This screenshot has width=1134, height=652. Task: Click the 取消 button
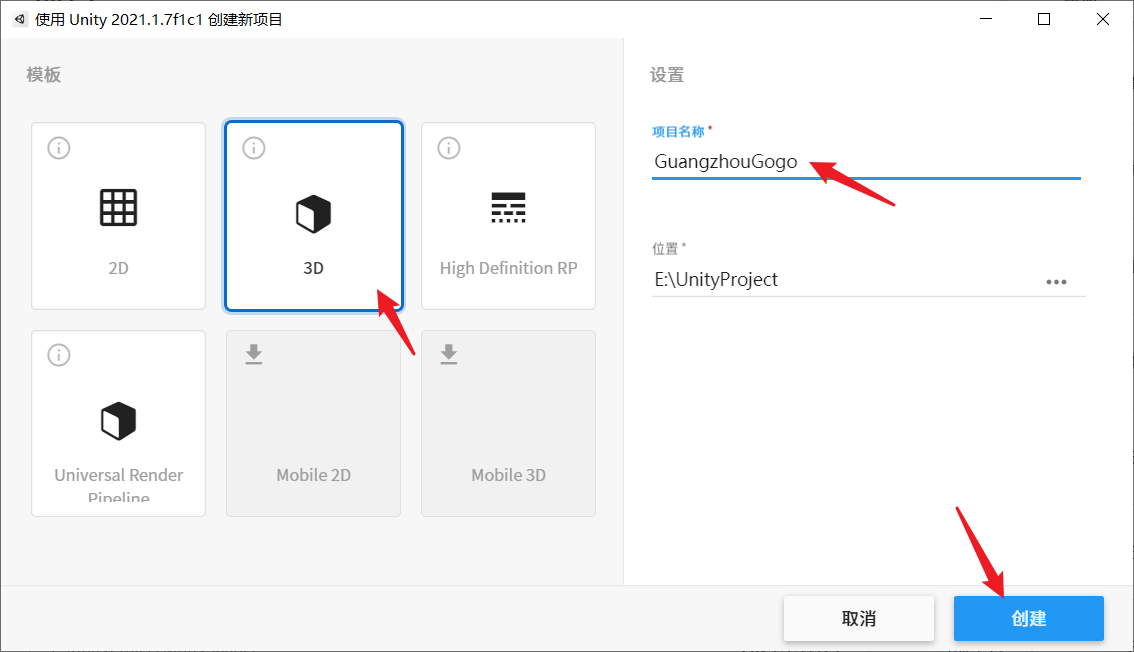pos(858,618)
